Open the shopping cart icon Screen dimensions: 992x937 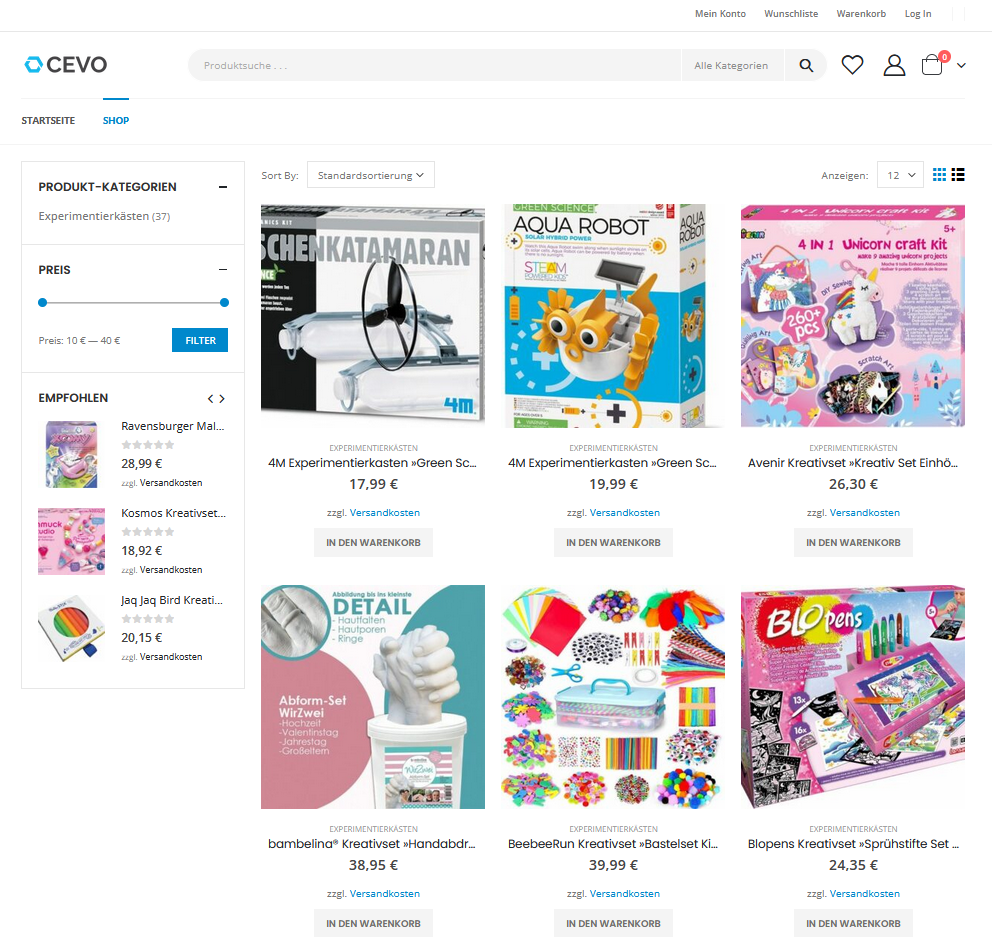[933, 65]
